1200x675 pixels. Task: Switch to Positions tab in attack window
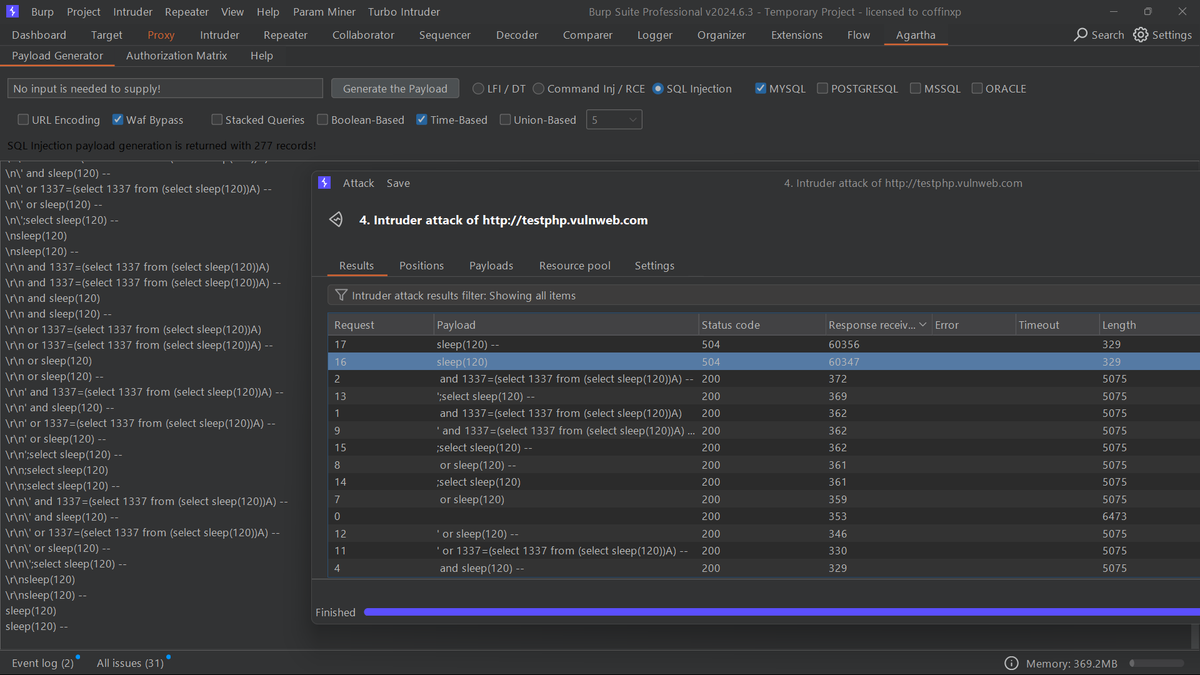point(421,266)
